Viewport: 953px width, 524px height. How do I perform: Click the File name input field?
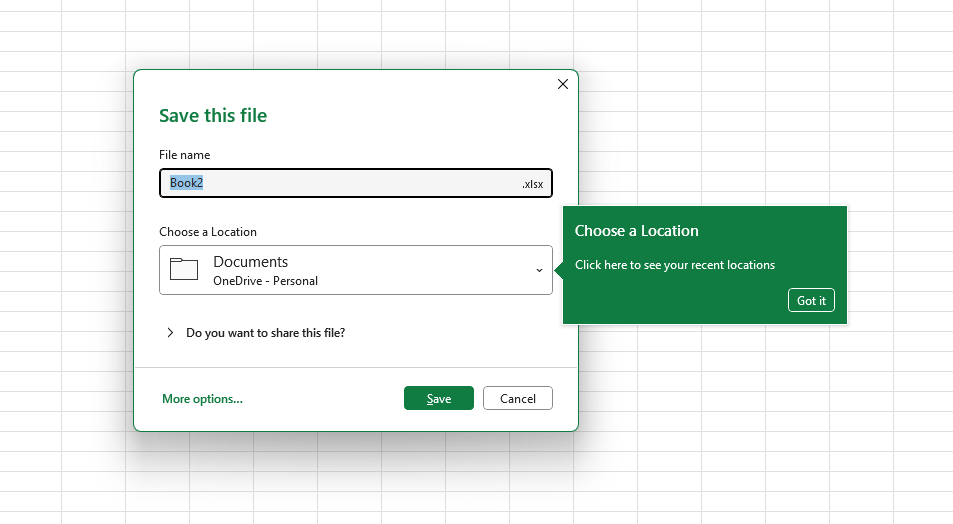356,183
